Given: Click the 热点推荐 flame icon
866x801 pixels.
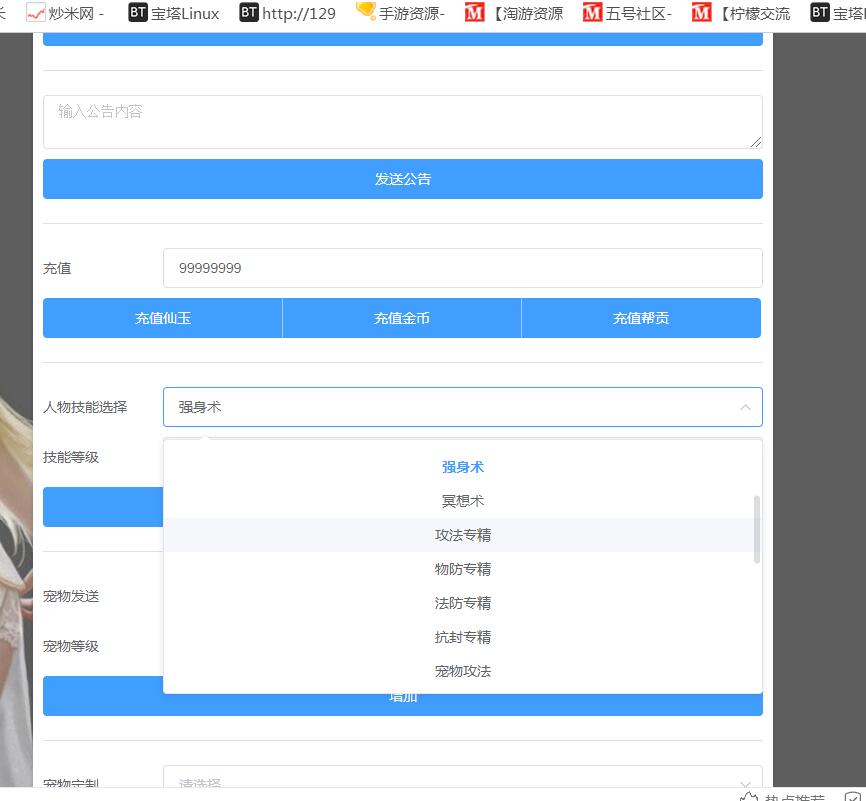Looking at the screenshot, I should coord(748,796).
